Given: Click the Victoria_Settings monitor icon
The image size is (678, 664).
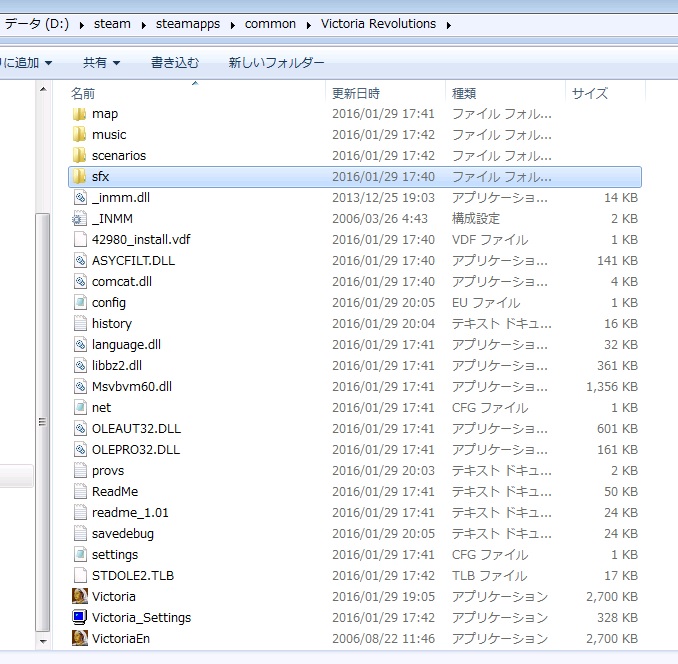Looking at the screenshot, I should pos(80,617).
